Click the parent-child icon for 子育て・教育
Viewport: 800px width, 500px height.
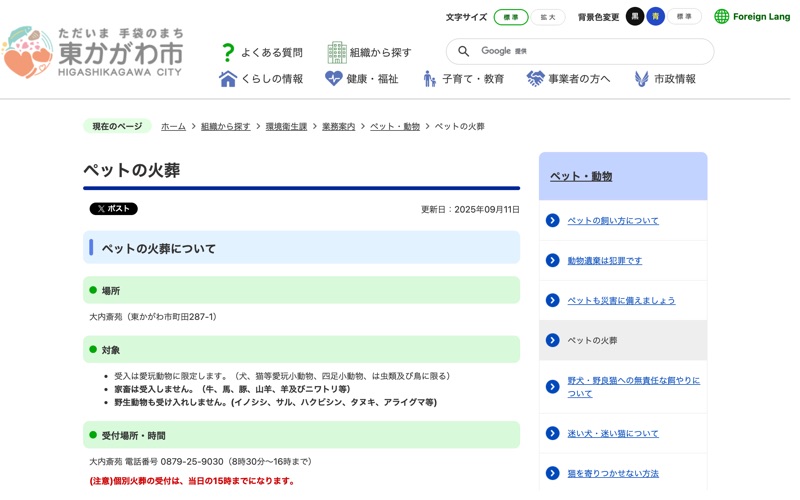(429, 79)
